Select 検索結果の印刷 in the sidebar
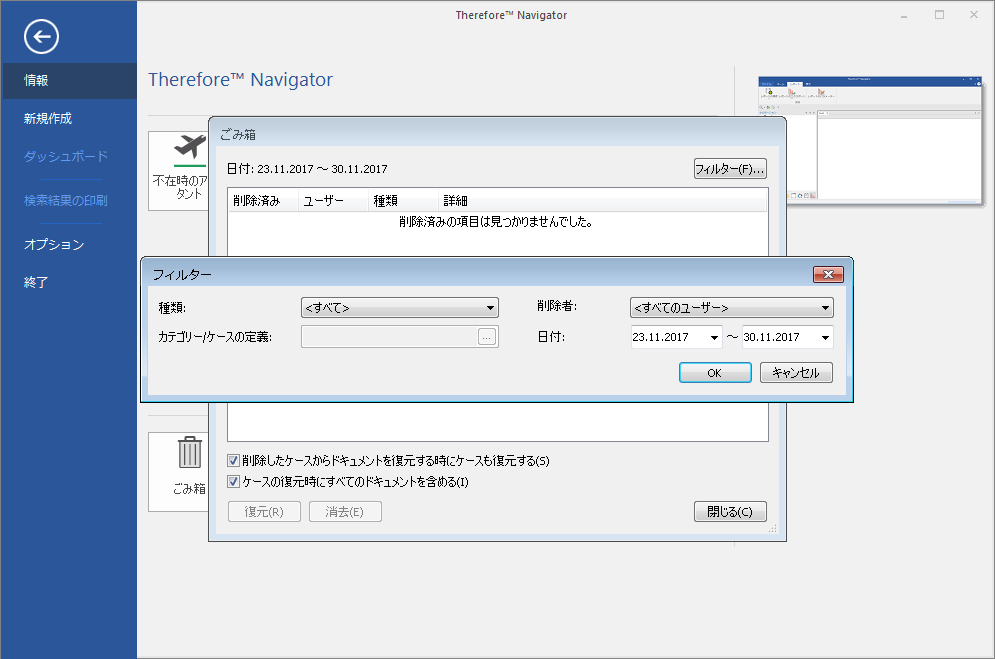Screen dimensions: 995x659 click(66, 200)
